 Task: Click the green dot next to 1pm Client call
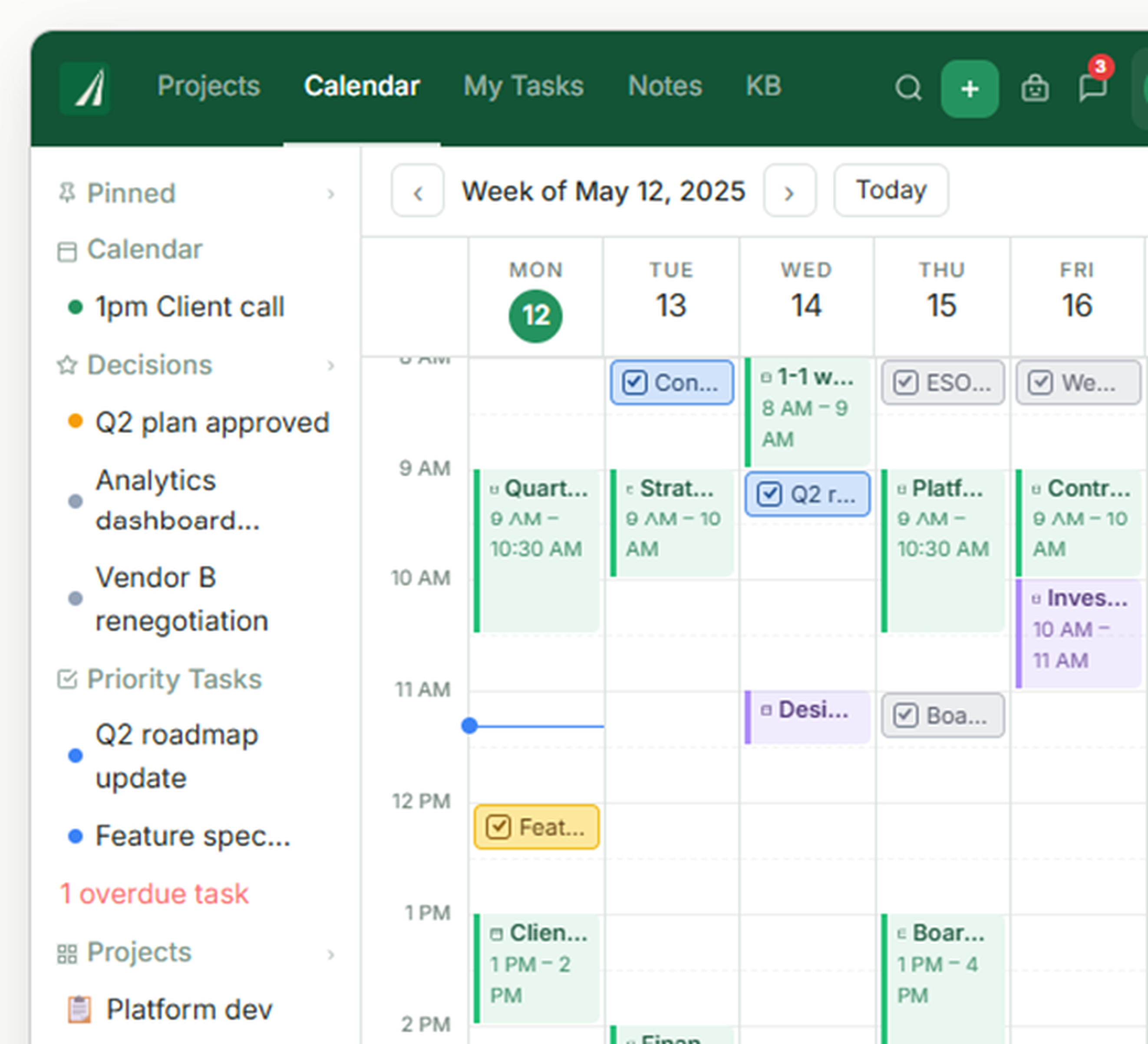click(75, 307)
